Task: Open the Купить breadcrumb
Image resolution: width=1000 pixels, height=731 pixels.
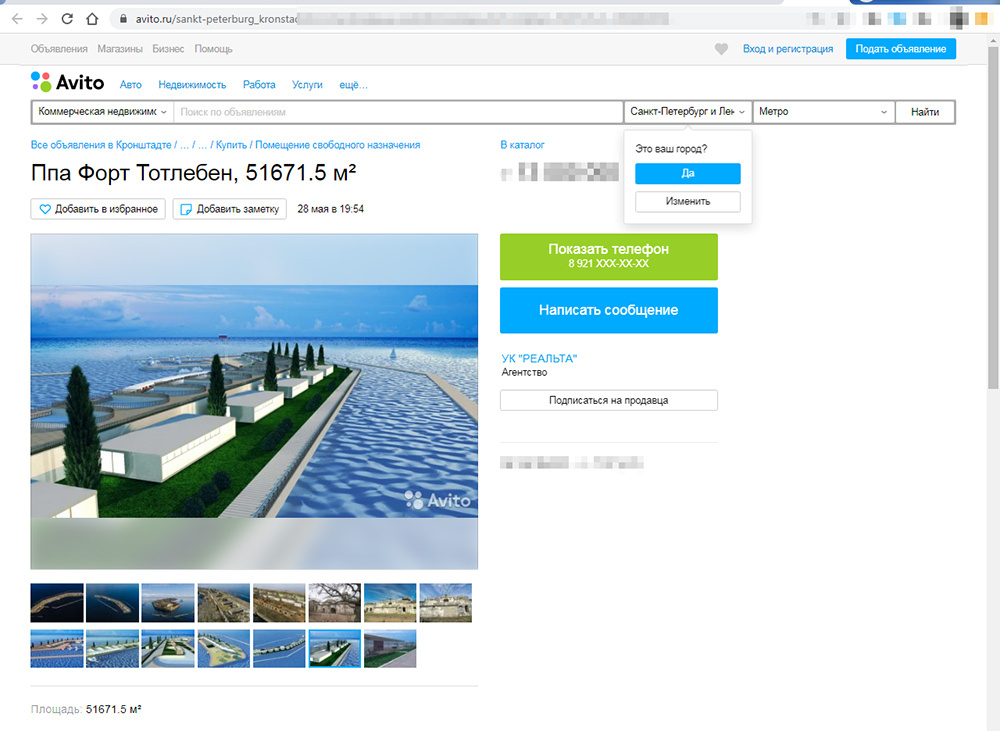Action: [x=231, y=145]
